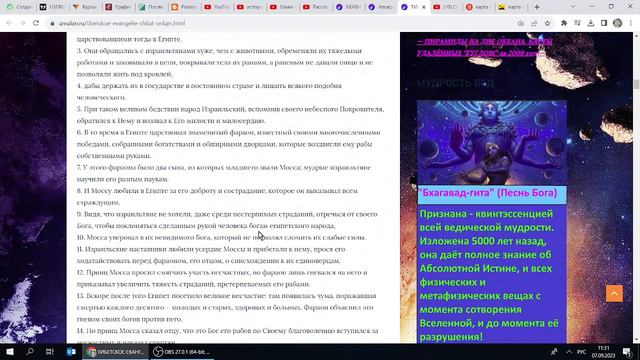Select the OBS 27.0.1 taskbar button
This screenshot has width=640, height=360.
tap(182, 351)
